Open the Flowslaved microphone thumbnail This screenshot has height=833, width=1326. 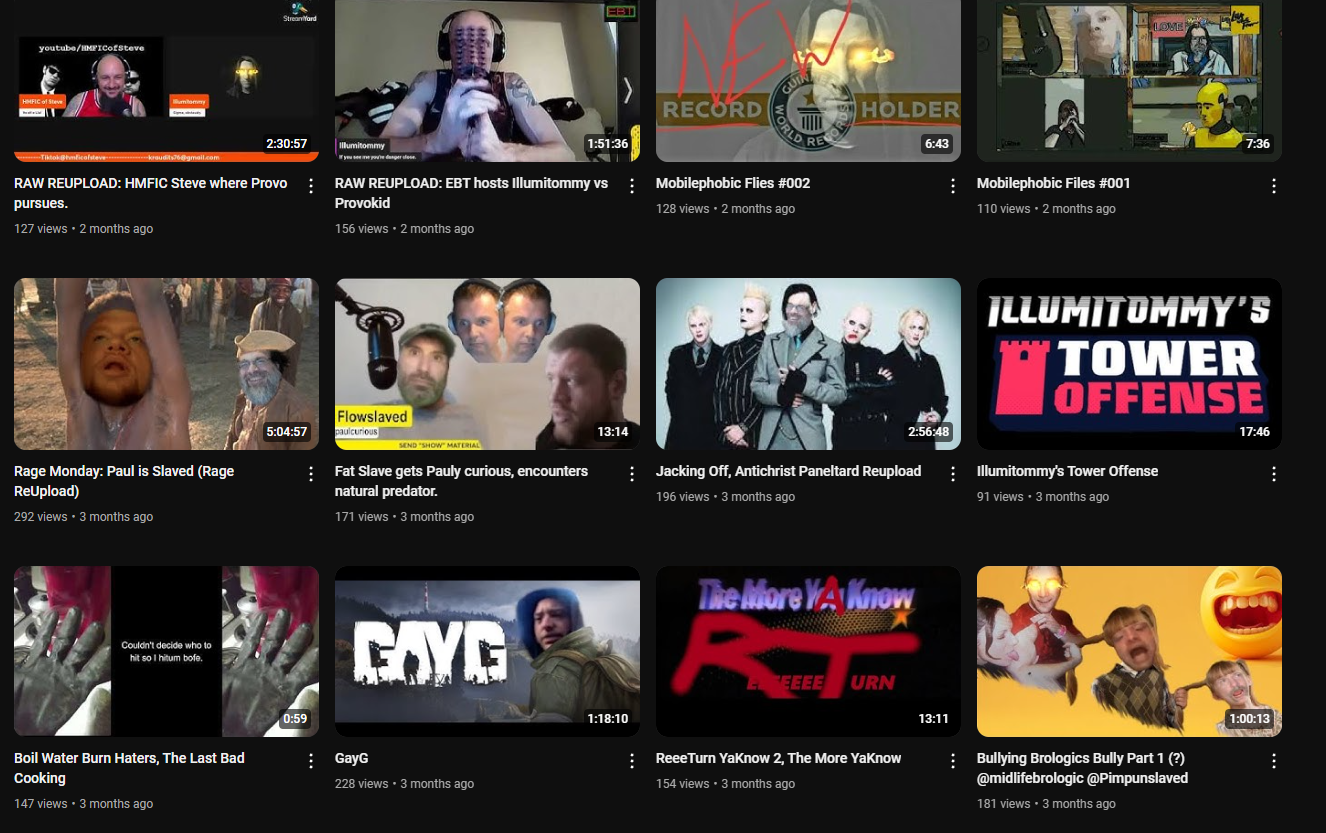tap(487, 364)
